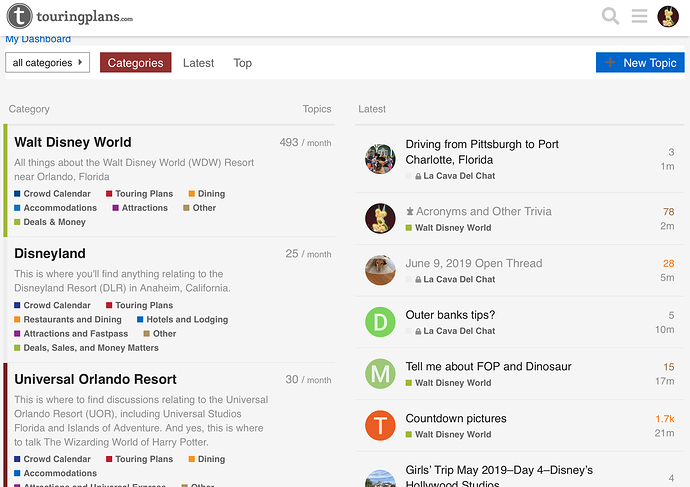Screen dimensions: 690x487
Task: Open Countdown pictures topic
Action: (x=456, y=418)
